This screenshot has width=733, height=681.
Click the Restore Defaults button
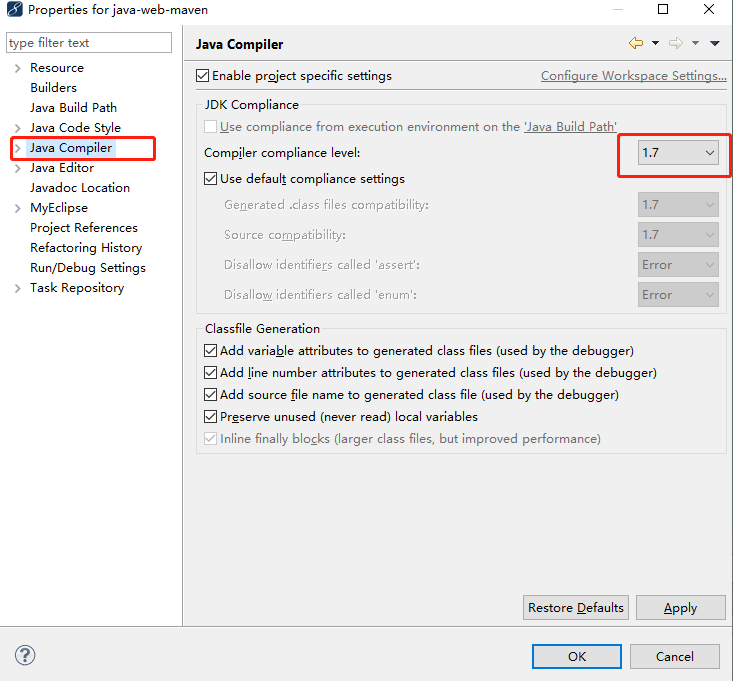point(575,608)
